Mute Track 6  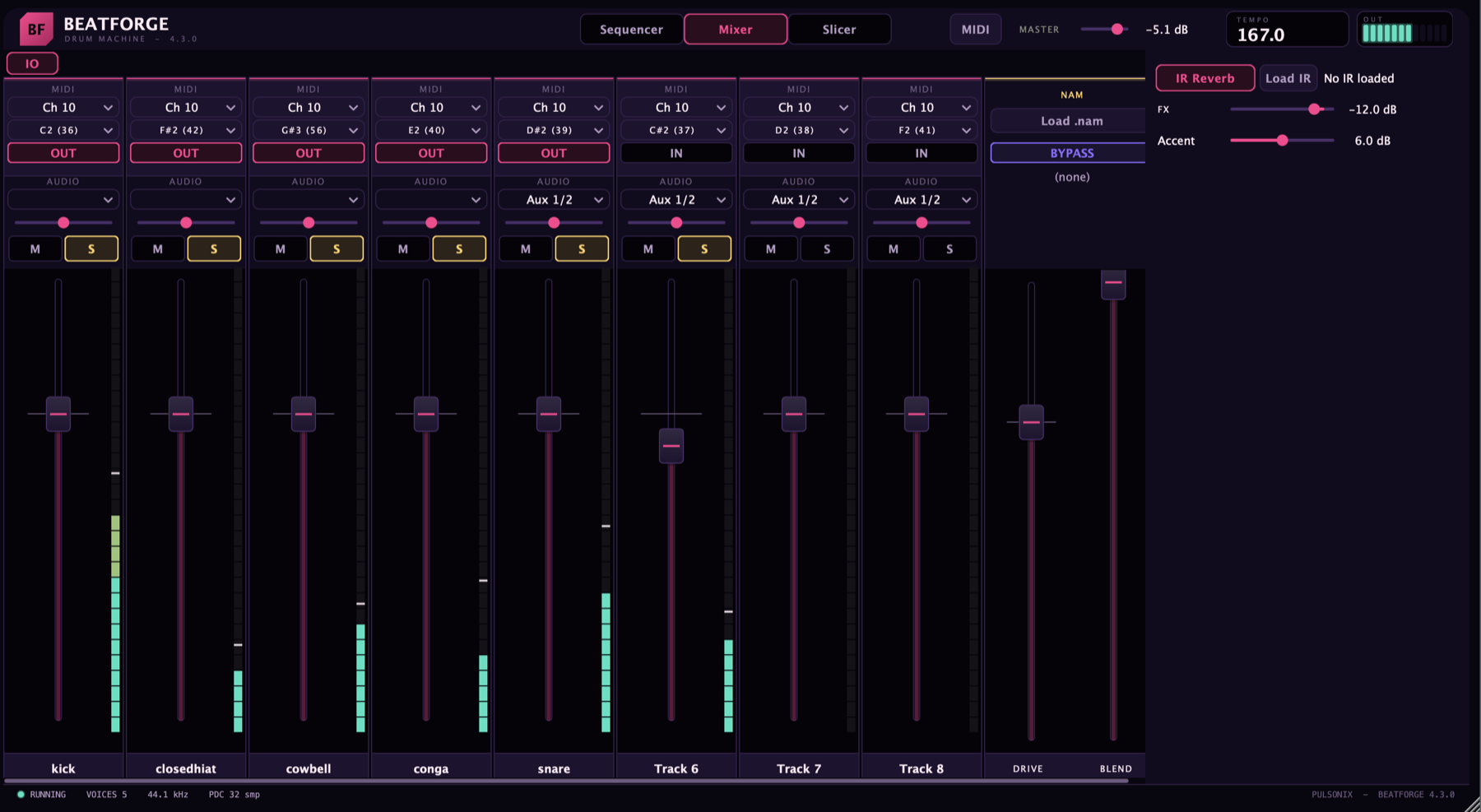coord(648,248)
